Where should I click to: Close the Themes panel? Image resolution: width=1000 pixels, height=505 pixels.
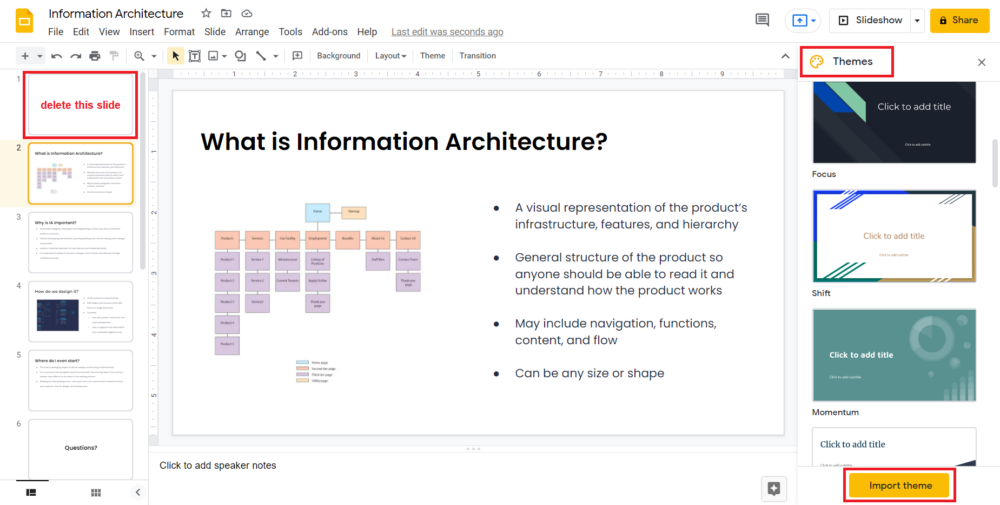click(981, 62)
